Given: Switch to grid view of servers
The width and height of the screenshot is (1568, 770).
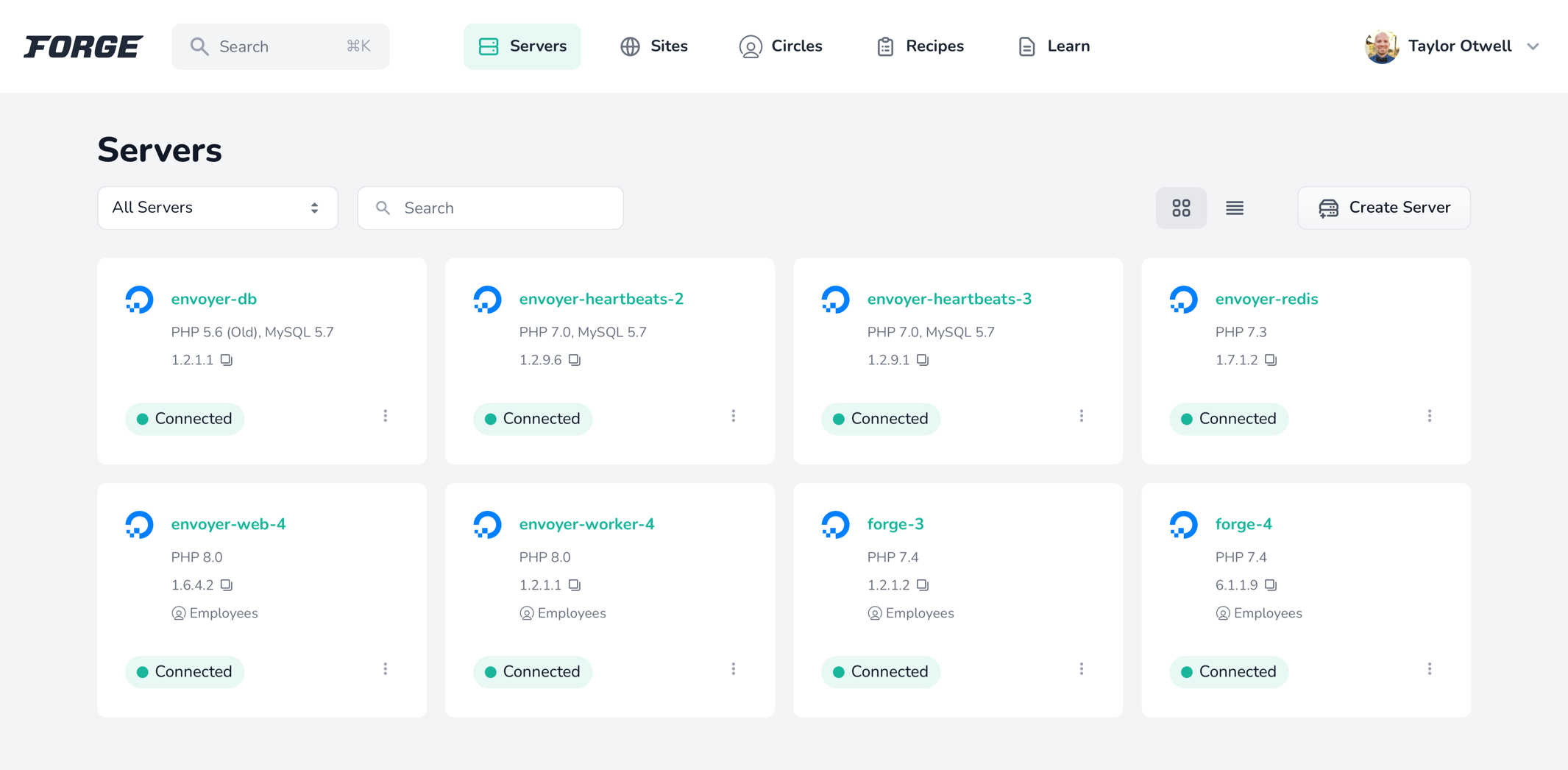Looking at the screenshot, I should pyautogui.click(x=1181, y=208).
